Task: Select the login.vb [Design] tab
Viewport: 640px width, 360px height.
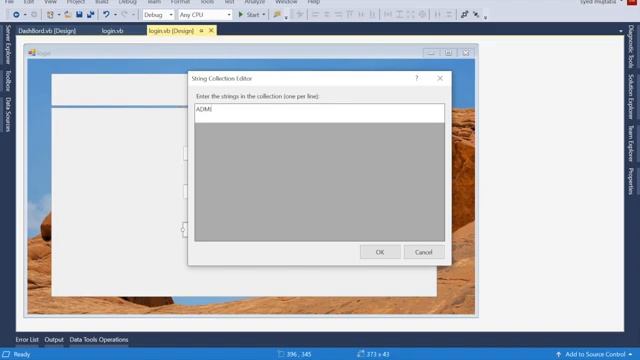Action: [x=171, y=31]
